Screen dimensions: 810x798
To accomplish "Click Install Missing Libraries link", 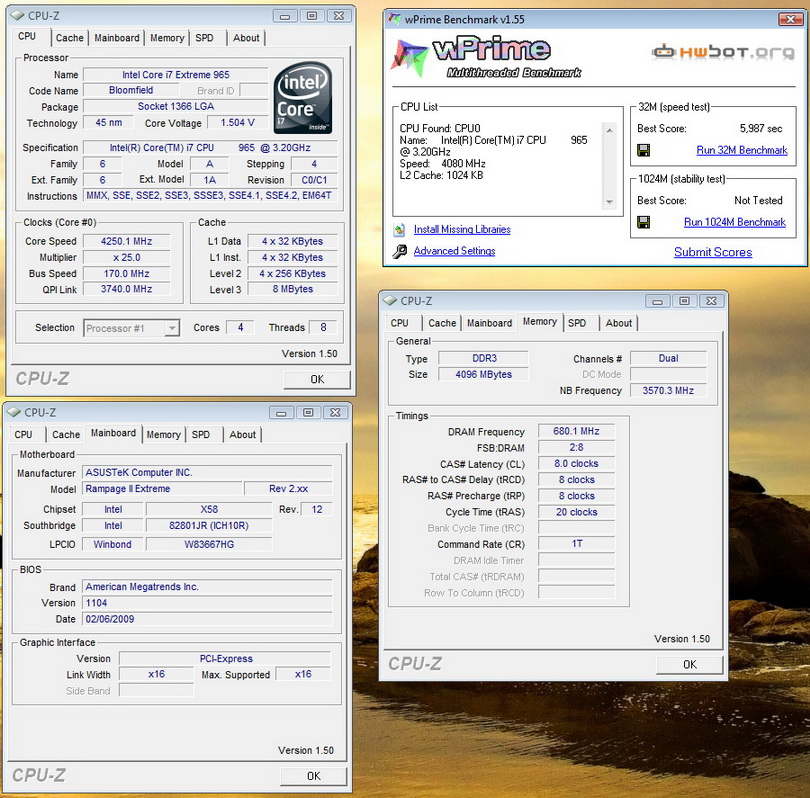I will coord(462,229).
